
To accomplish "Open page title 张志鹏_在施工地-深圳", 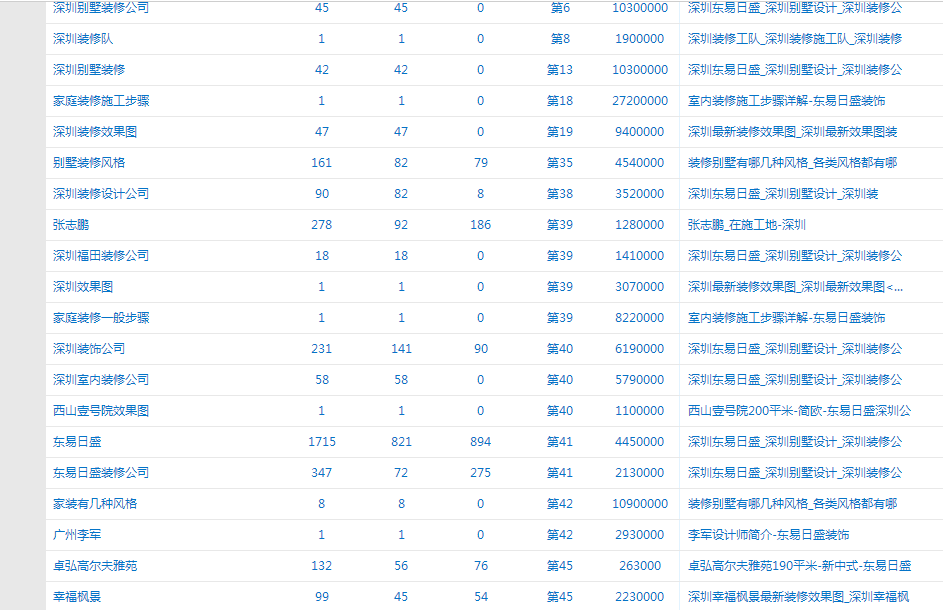I will pos(747,225).
